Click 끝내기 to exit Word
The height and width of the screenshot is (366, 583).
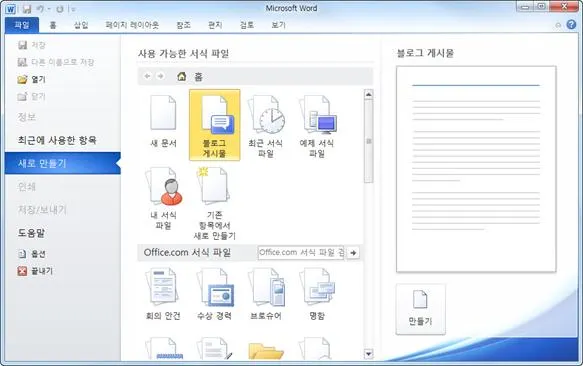pos(36,271)
